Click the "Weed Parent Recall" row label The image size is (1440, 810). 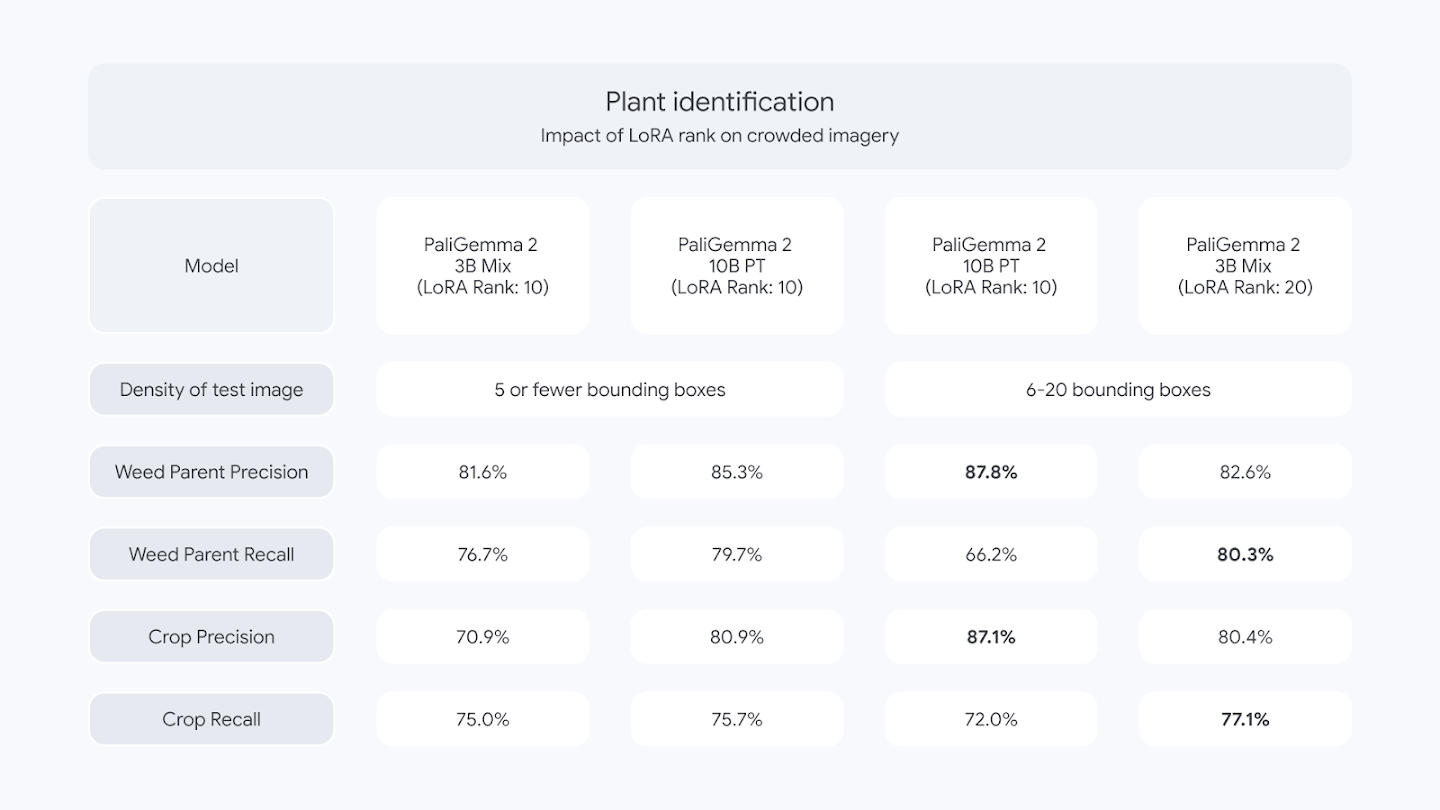211,554
